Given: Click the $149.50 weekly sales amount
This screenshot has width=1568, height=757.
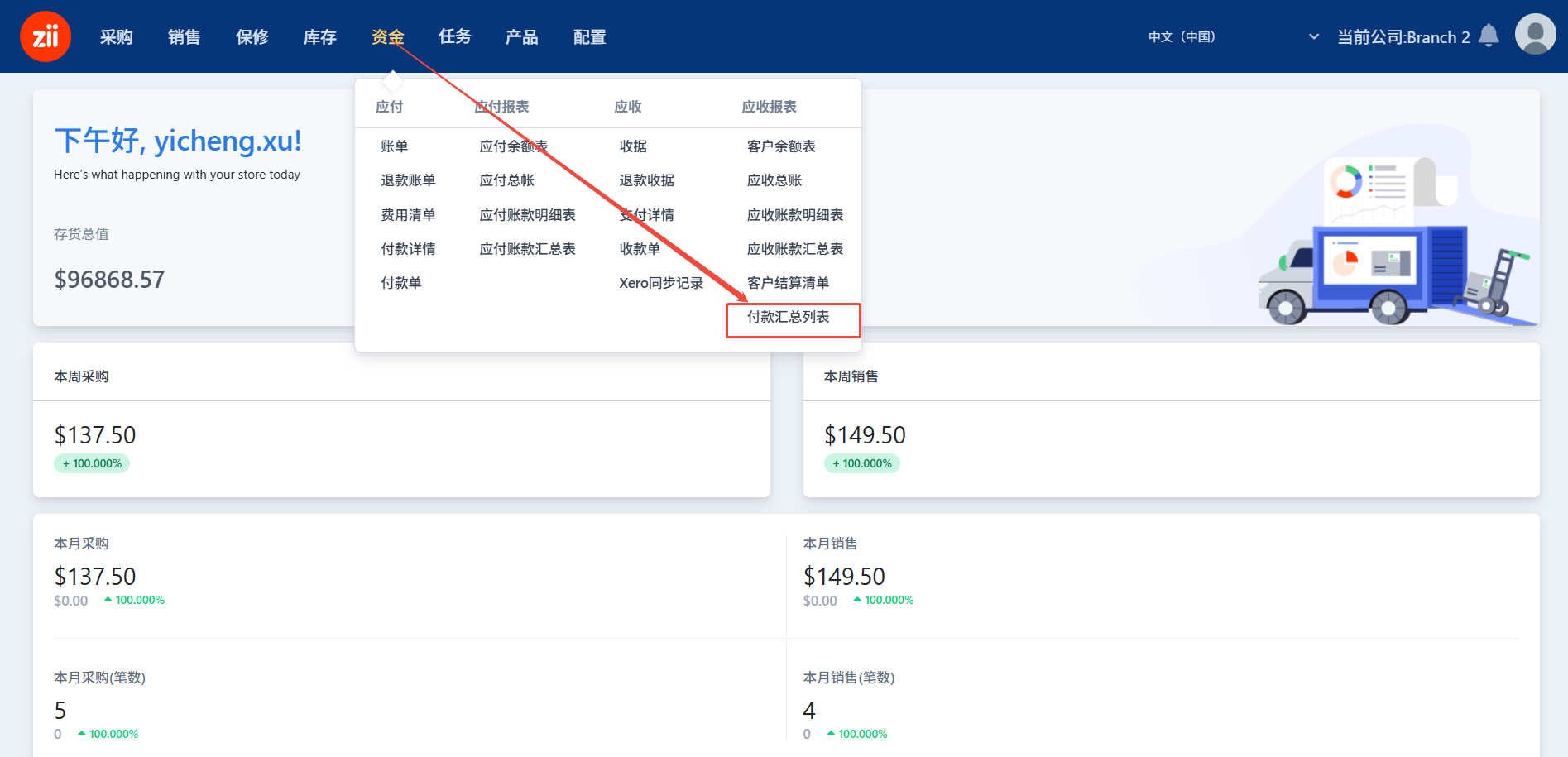Looking at the screenshot, I should [866, 435].
